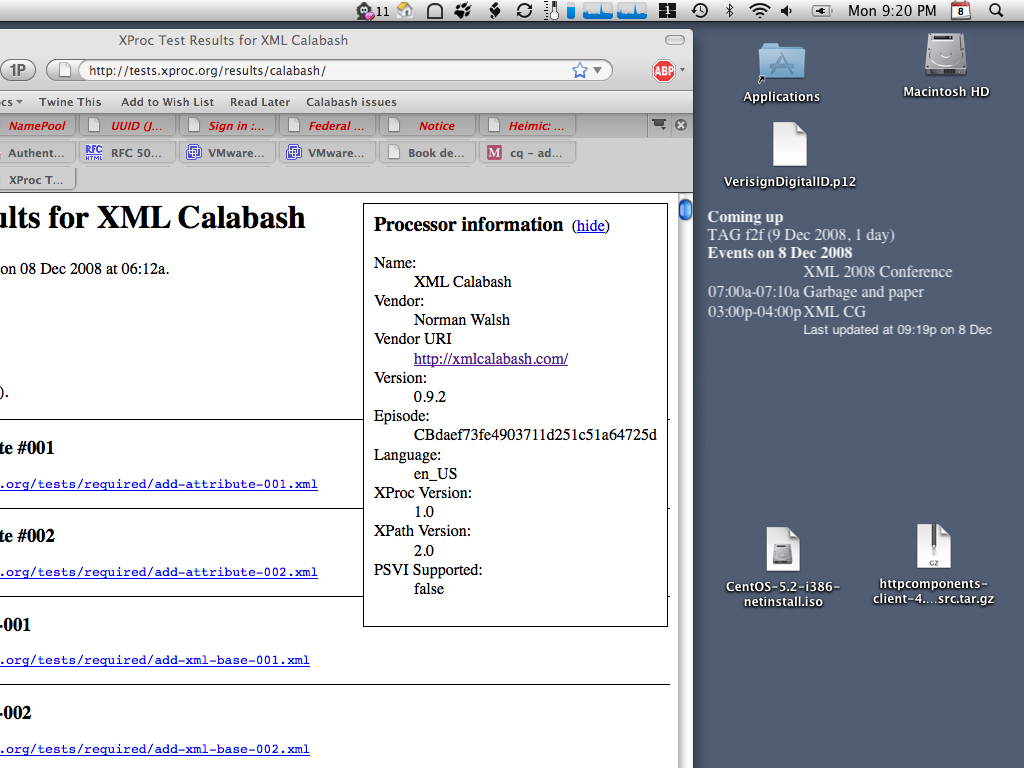Click the sync arrows menu bar icon
Image resolution: width=1024 pixels, height=768 pixels.
524,10
